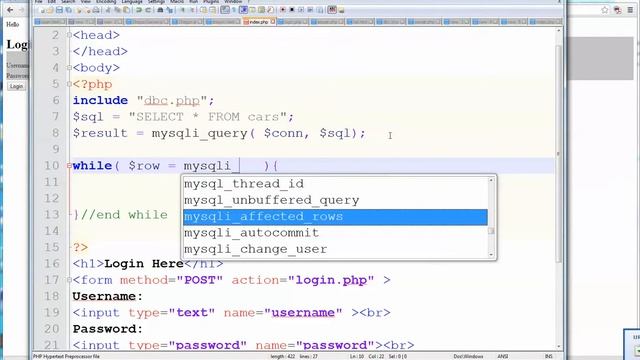Collapse the form fold marker on line 17

(69, 280)
